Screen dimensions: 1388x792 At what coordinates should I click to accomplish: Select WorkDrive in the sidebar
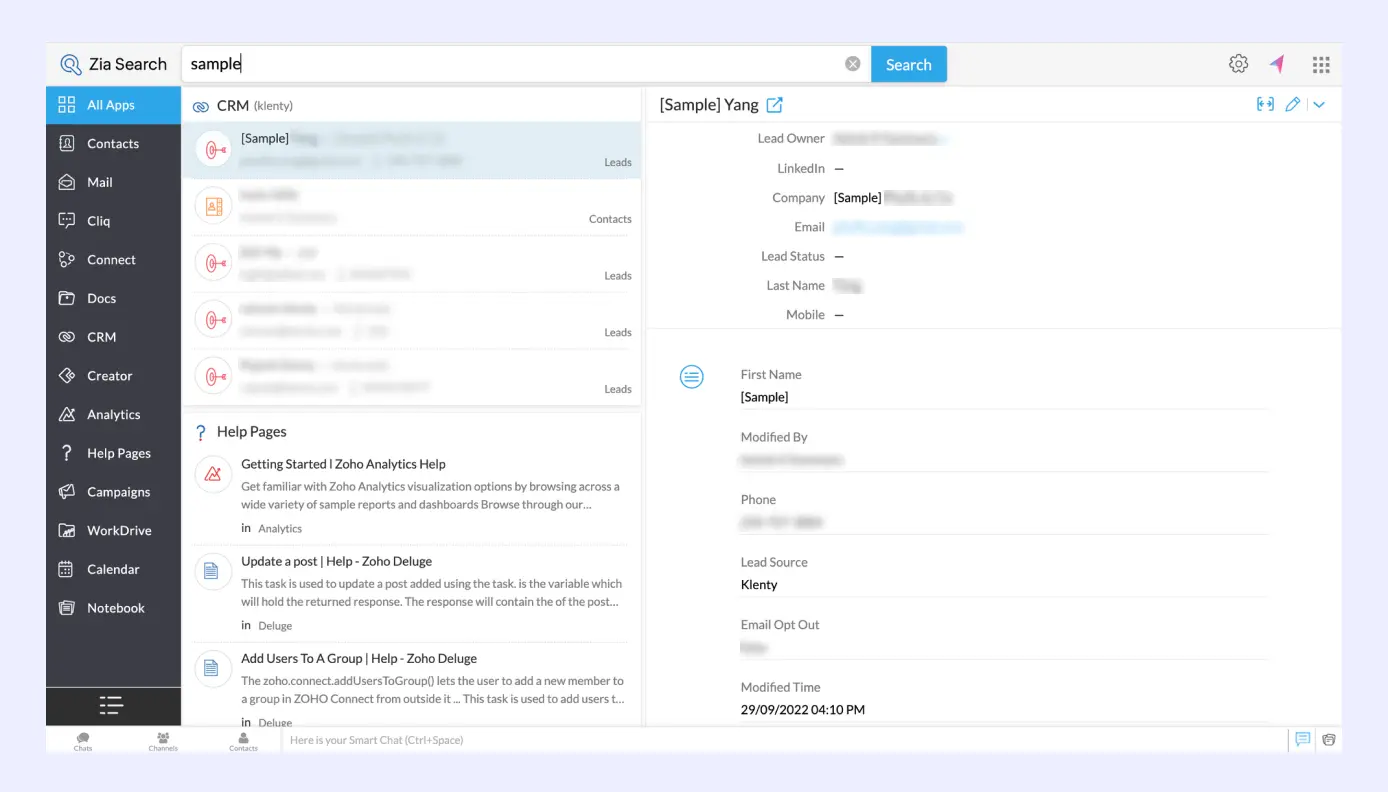pyautogui.click(x=113, y=530)
